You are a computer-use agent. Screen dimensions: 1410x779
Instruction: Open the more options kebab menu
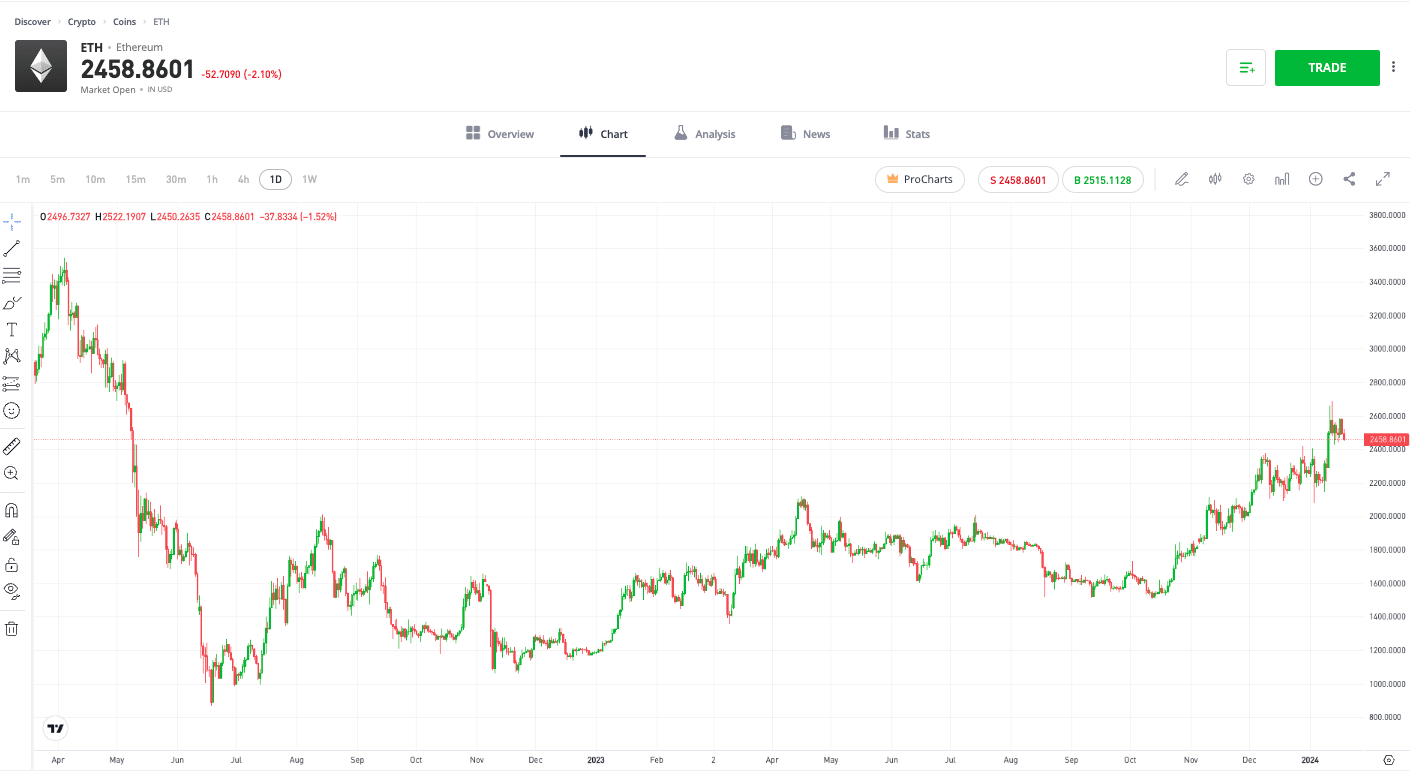click(1394, 67)
